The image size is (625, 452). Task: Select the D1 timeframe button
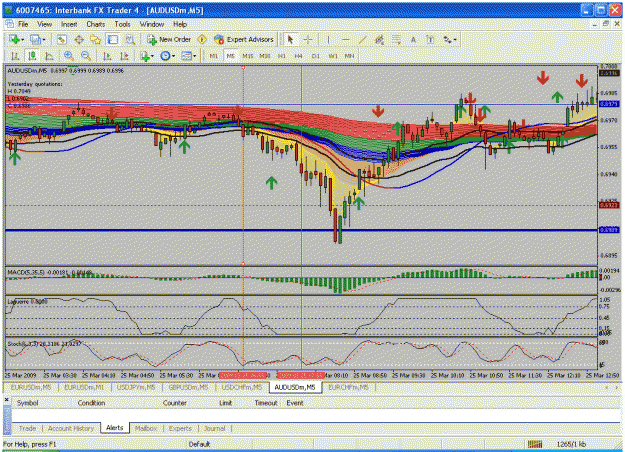[x=316, y=56]
